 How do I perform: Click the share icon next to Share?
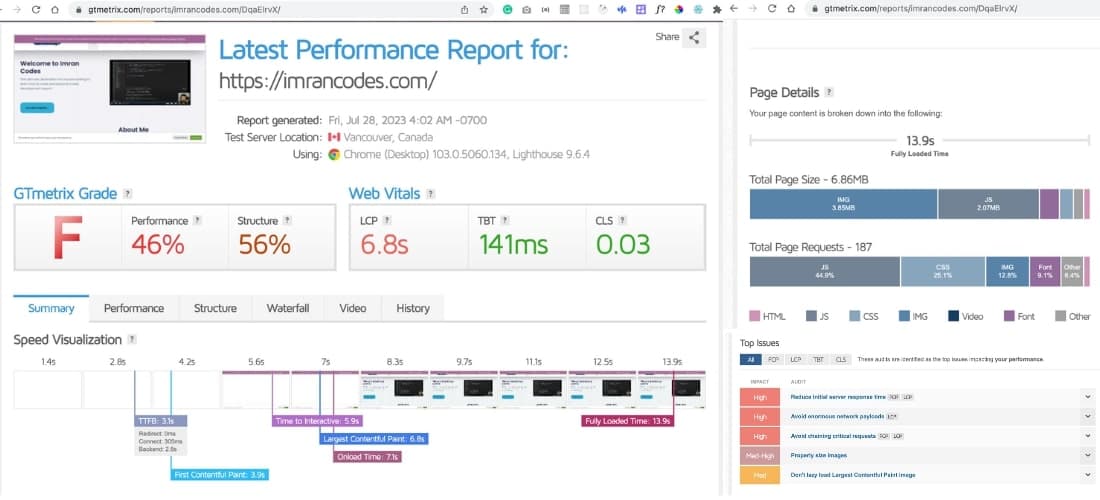[694, 38]
